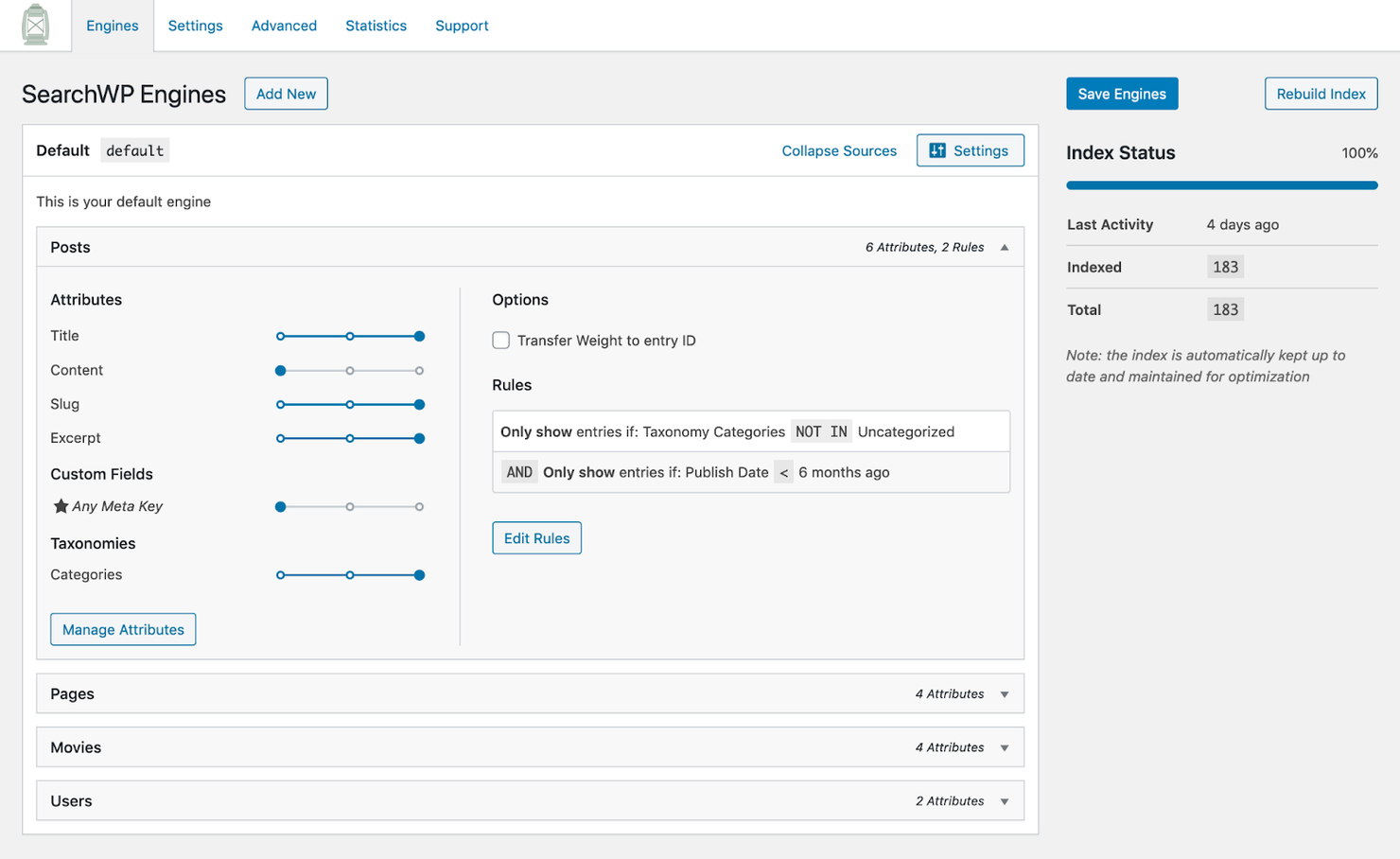This screenshot has height=859, width=1400.
Task: Click the 100% index status percentage
Action: click(x=1359, y=153)
